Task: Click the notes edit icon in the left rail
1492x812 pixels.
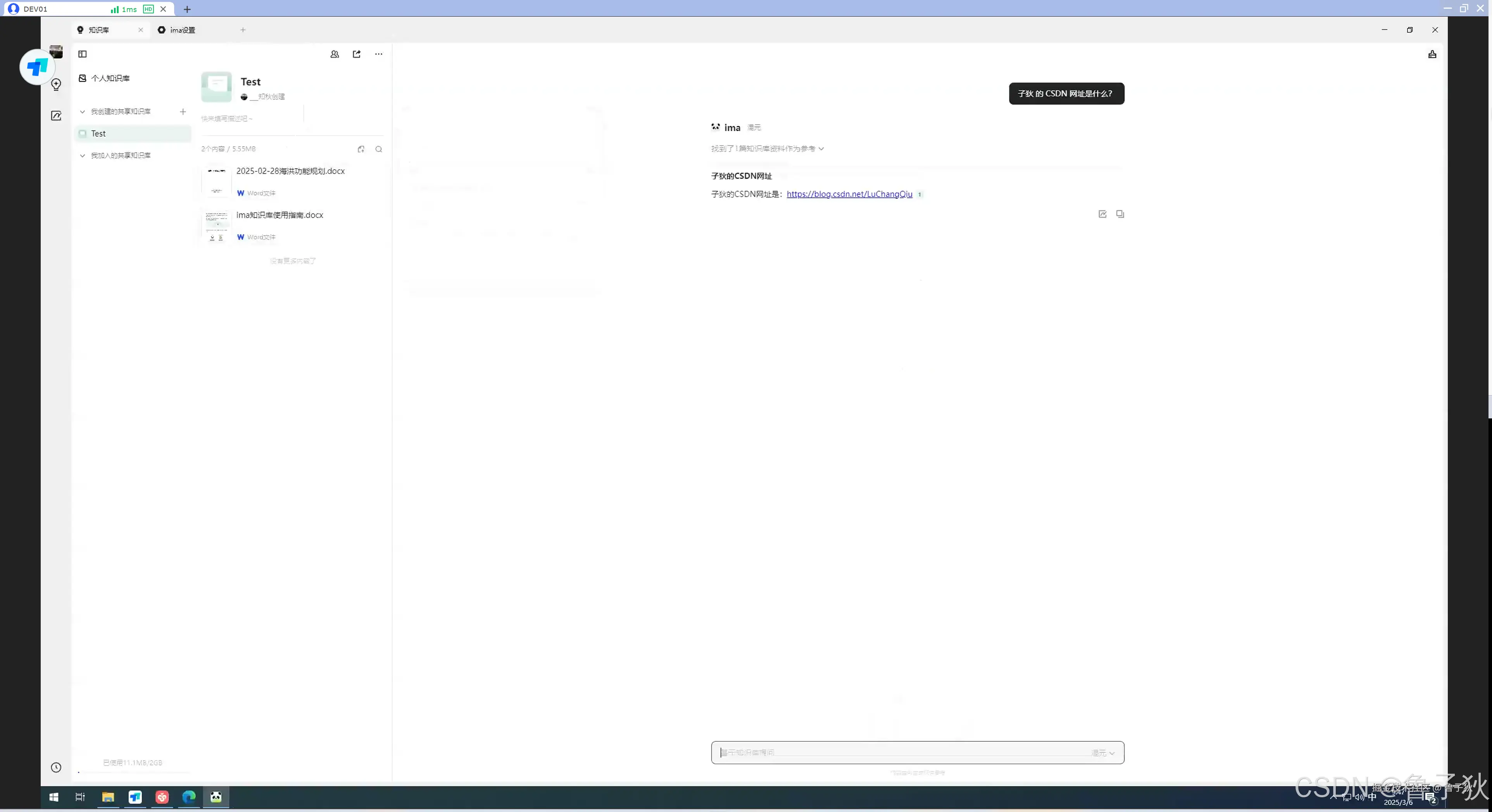Action: click(x=56, y=116)
